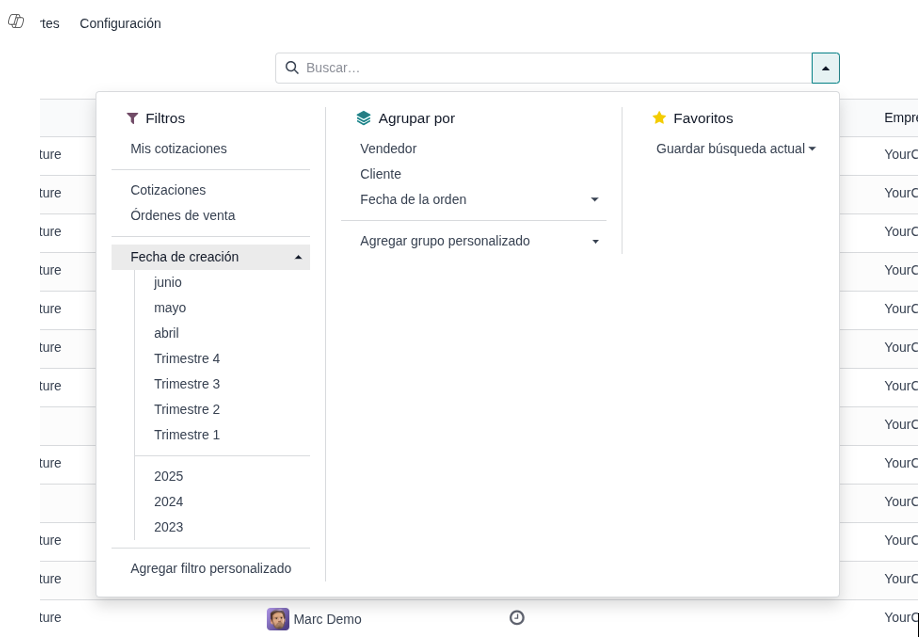Image resolution: width=923 pixels, height=644 pixels.
Task: Click the app logo icon in header
Action: [x=16, y=21]
